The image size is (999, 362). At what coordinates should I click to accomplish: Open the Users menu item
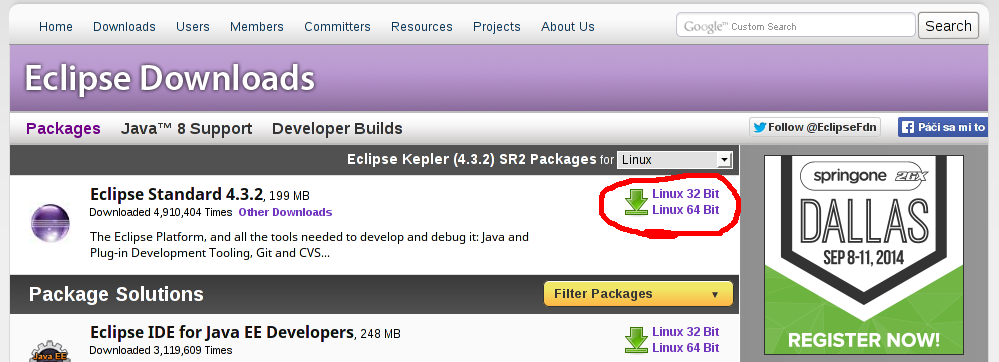point(193,27)
